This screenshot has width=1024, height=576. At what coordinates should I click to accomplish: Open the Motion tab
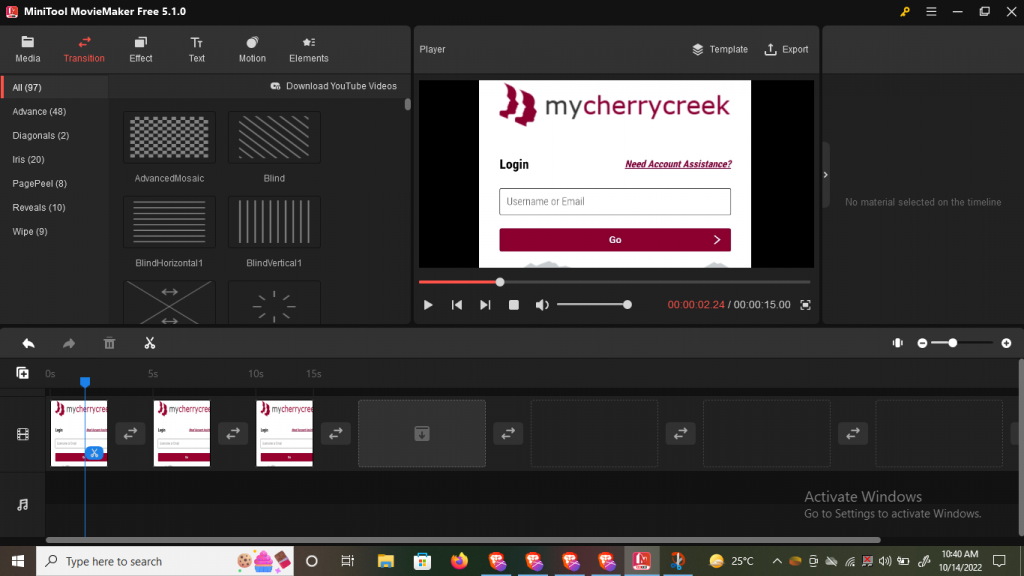[x=252, y=50]
